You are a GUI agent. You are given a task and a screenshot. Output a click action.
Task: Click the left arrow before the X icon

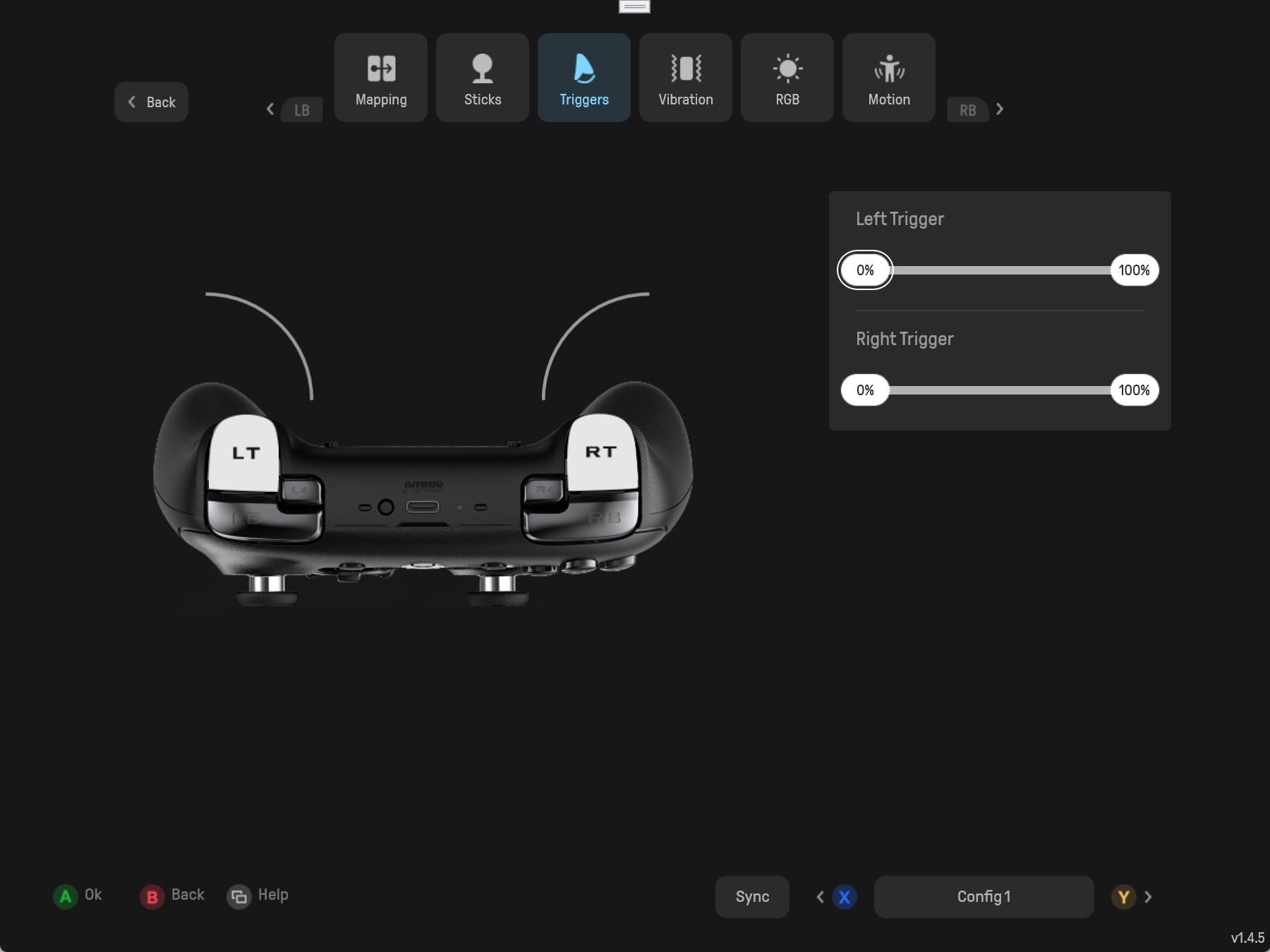coord(820,897)
